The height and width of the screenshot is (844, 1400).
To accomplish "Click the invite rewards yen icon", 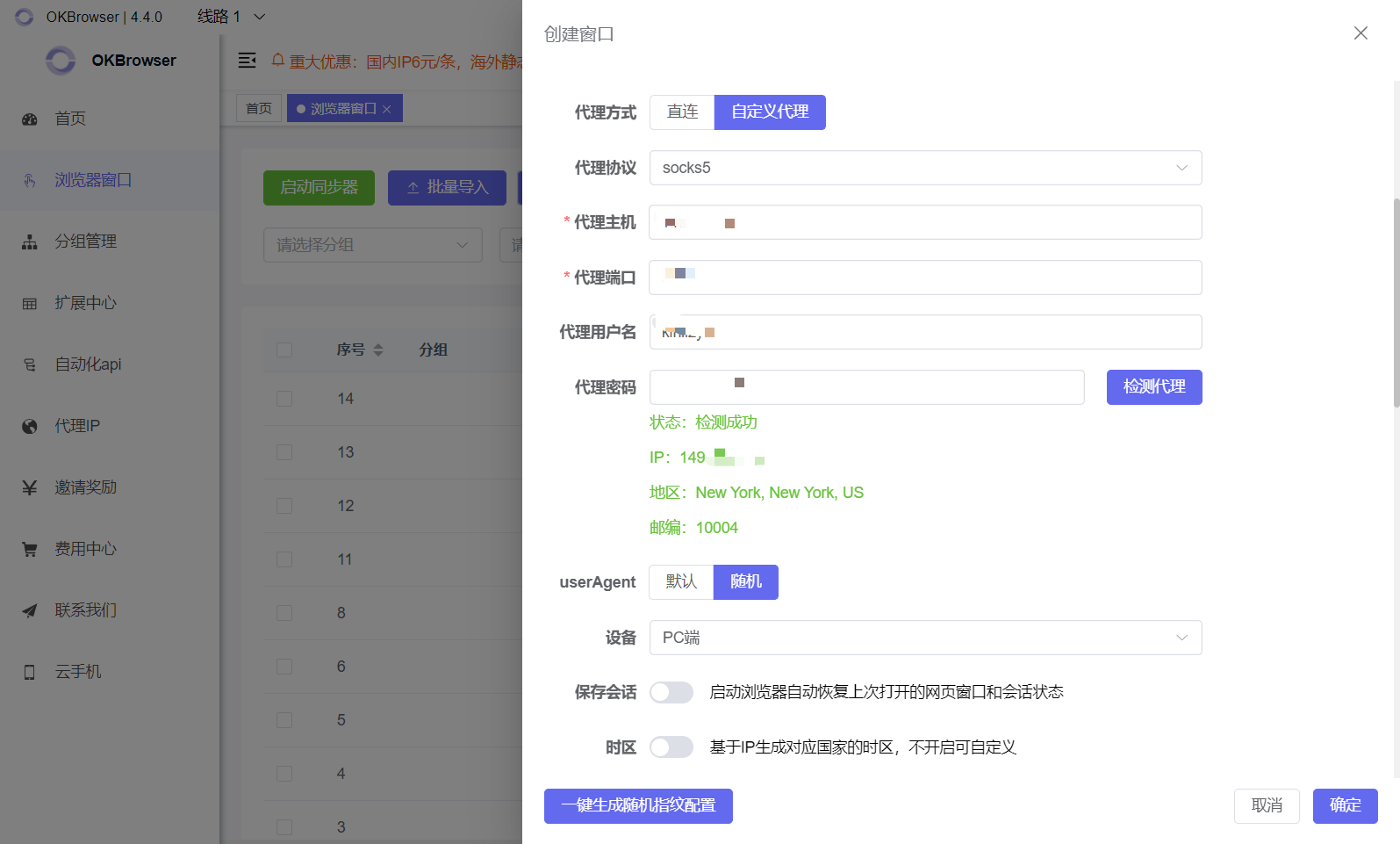I will pos(30,488).
